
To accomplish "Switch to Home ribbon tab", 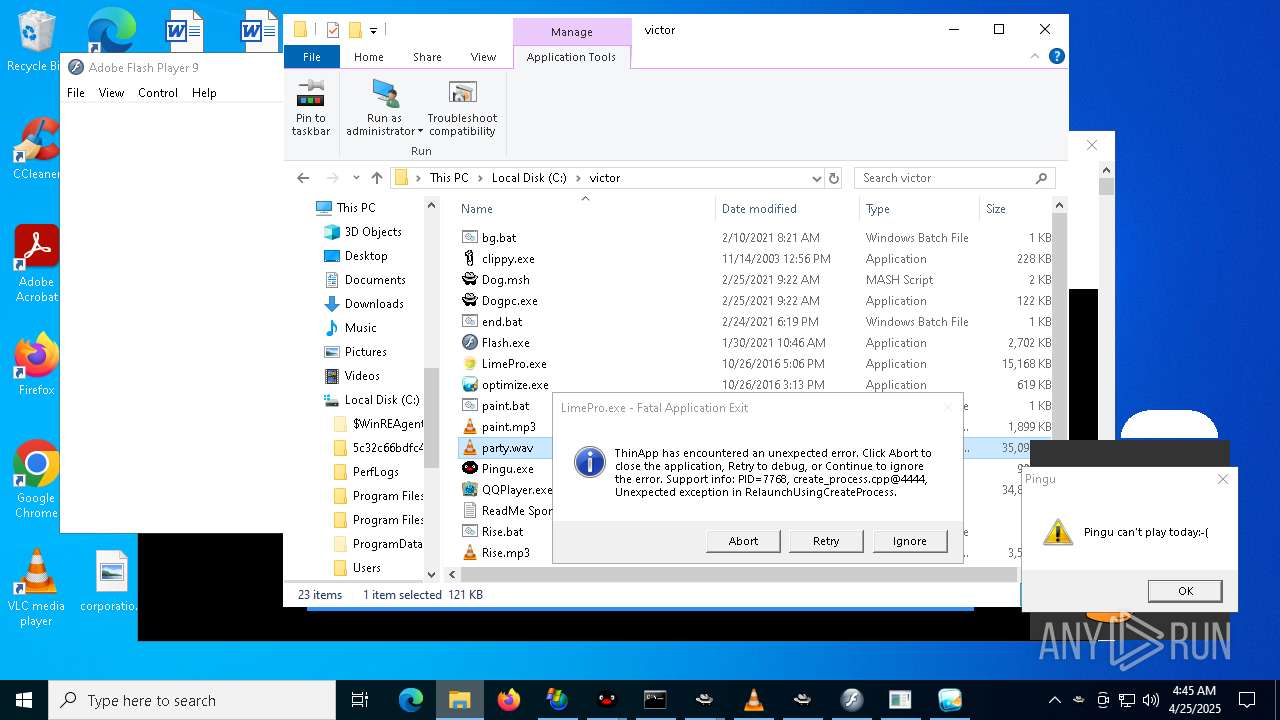I will [x=368, y=57].
